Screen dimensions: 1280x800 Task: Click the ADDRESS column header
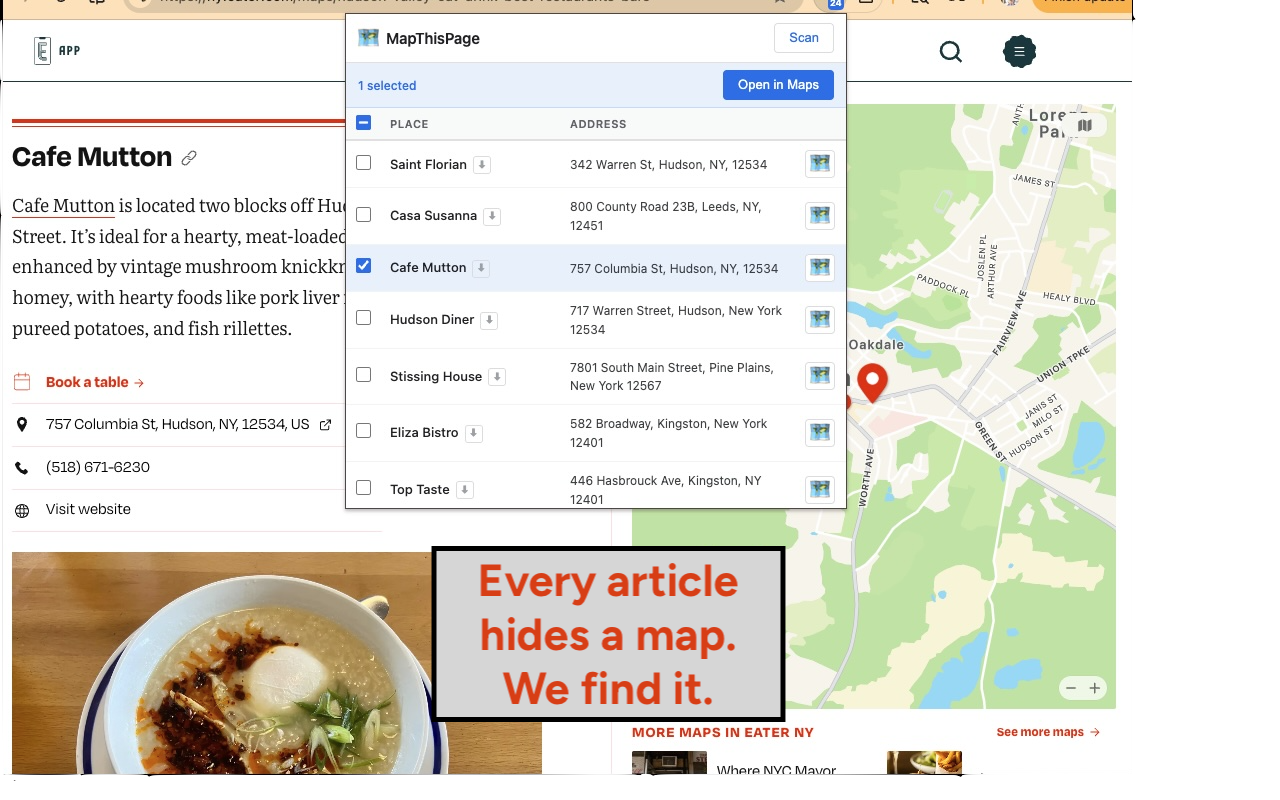tap(598, 124)
